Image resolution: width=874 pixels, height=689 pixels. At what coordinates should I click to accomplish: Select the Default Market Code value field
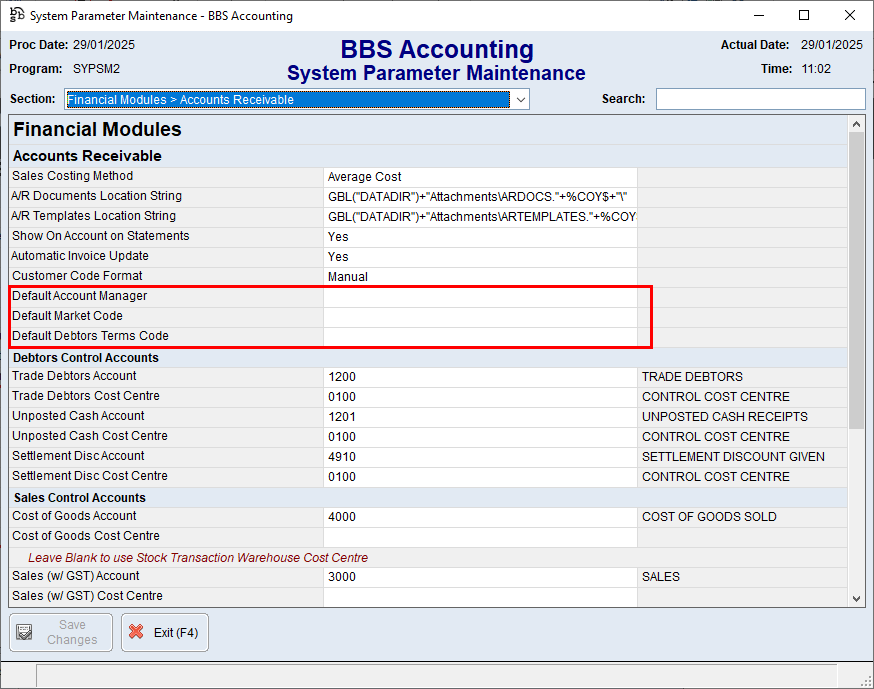[480, 317]
